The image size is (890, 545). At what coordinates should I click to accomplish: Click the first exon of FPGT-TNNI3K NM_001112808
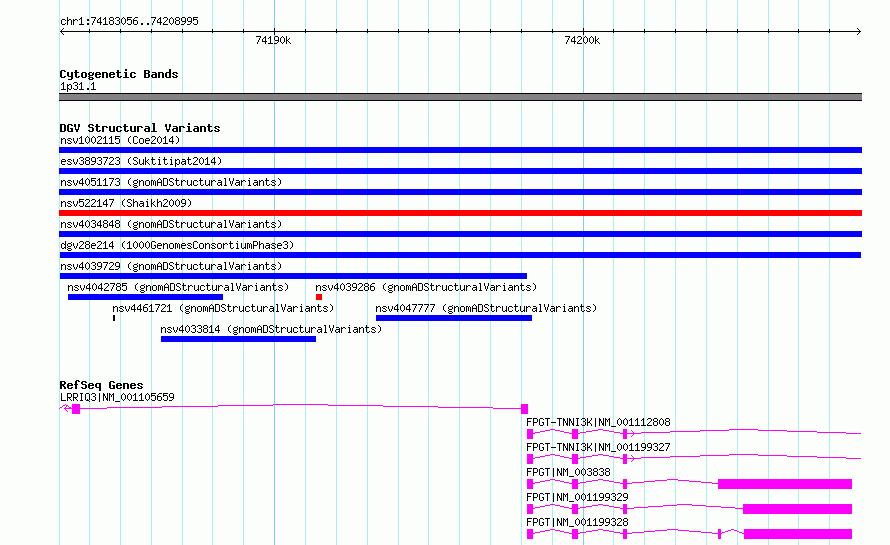pos(530,434)
